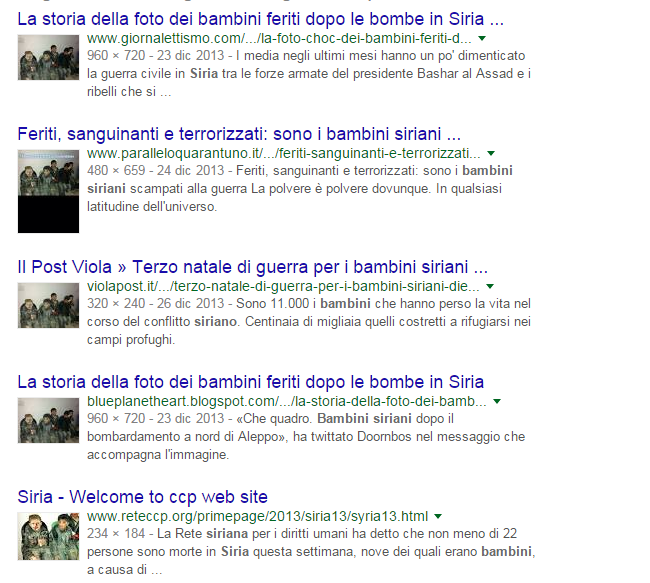Open 'Il Post Viola » Terzo natale di guerra' result
The image size is (650, 583).
(x=252, y=267)
